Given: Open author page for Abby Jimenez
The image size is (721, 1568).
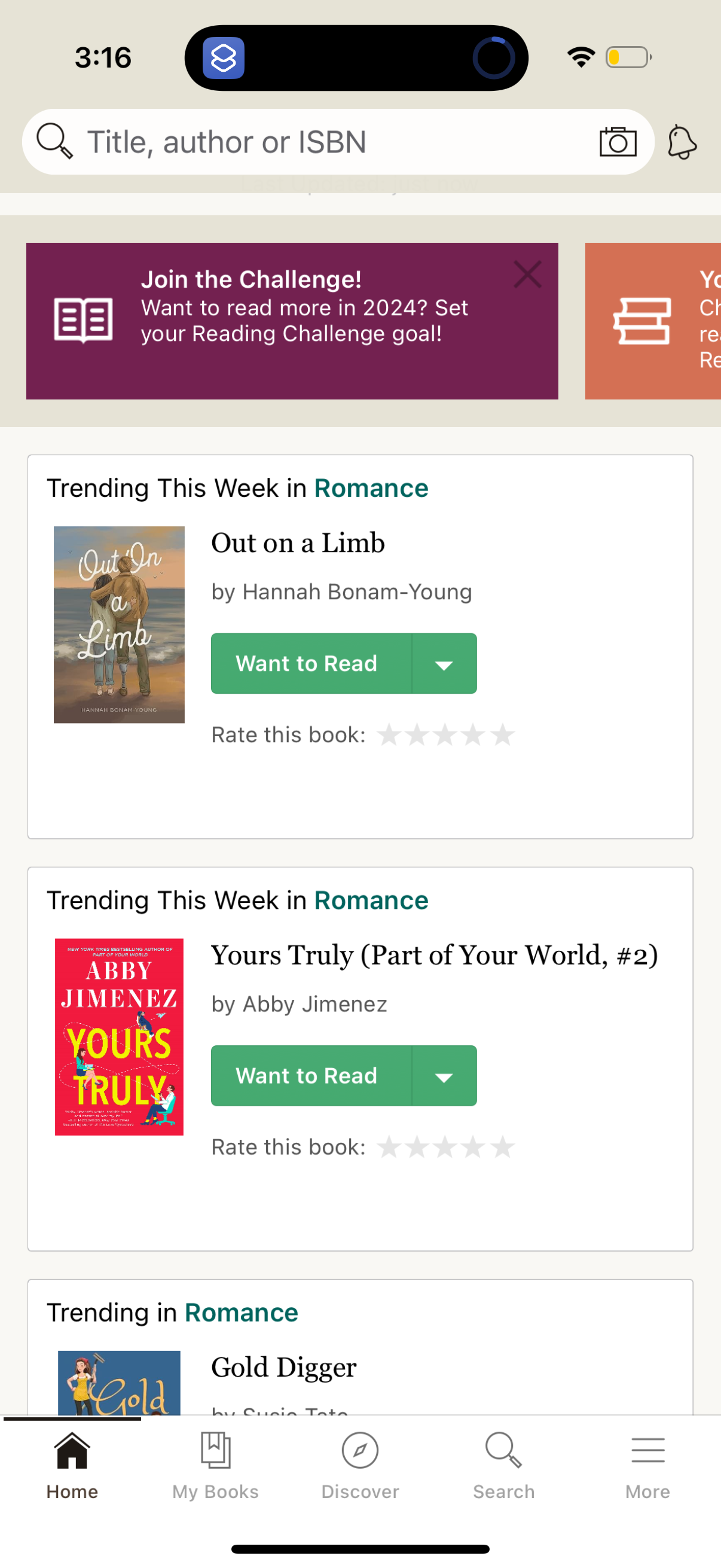Looking at the screenshot, I should tap(314, 1003).
